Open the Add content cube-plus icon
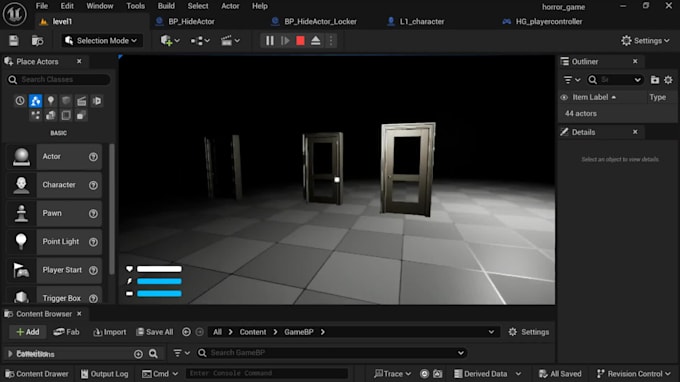Viewport: 680px width, 382px height. (x=170, y=41)
